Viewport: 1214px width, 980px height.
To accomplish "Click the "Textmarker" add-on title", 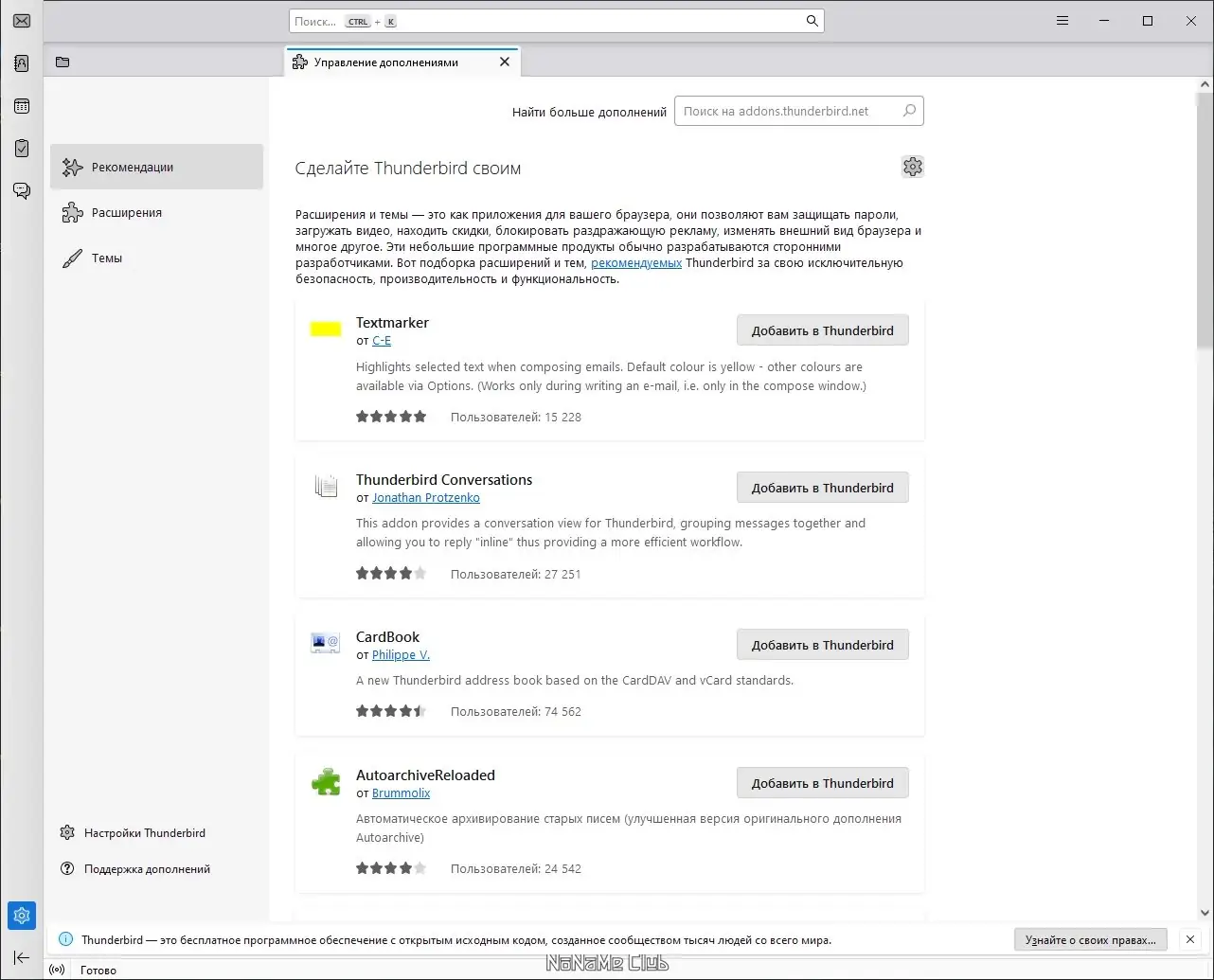I will [x=392, y=323].
